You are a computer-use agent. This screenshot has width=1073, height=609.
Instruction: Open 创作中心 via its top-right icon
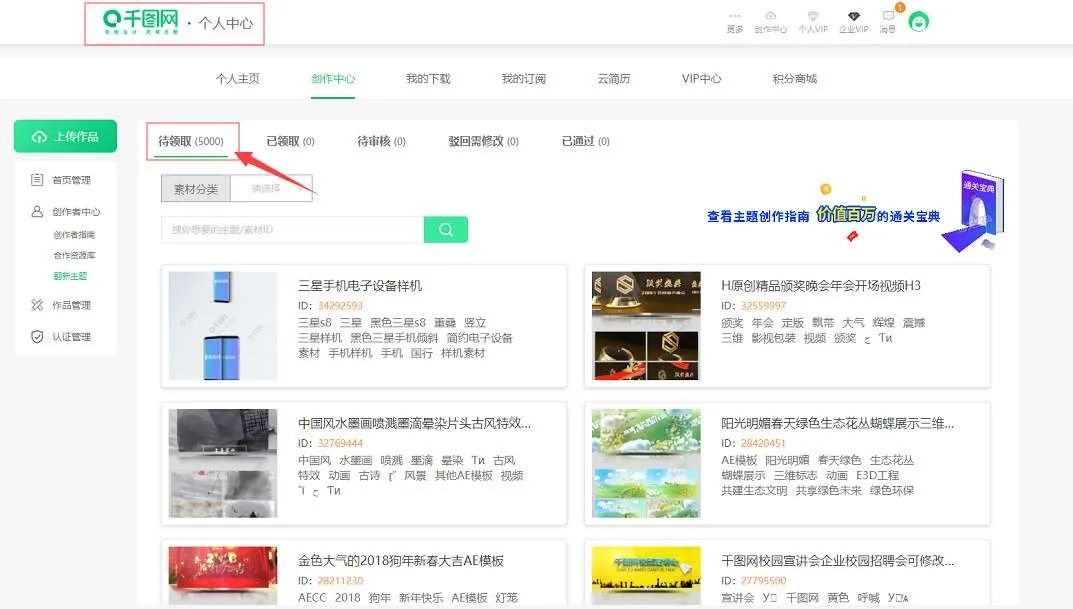tap(770, 16)
